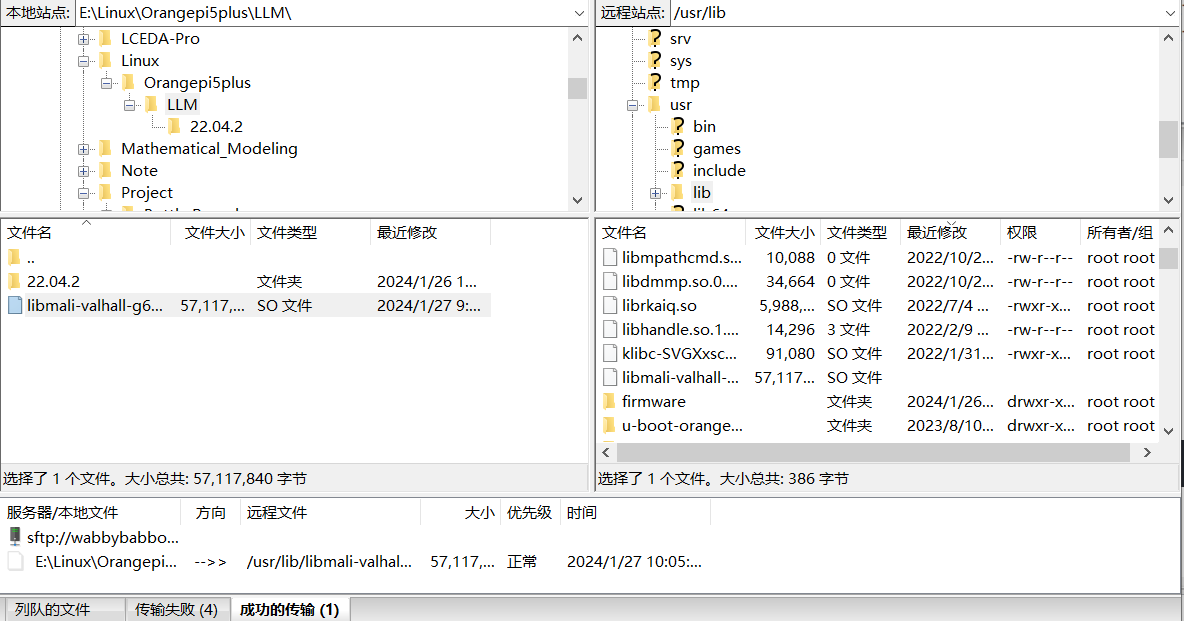Click the unknown-folder icon for games
Viewport: 1184px width, 621px height.
pos(678,147)
